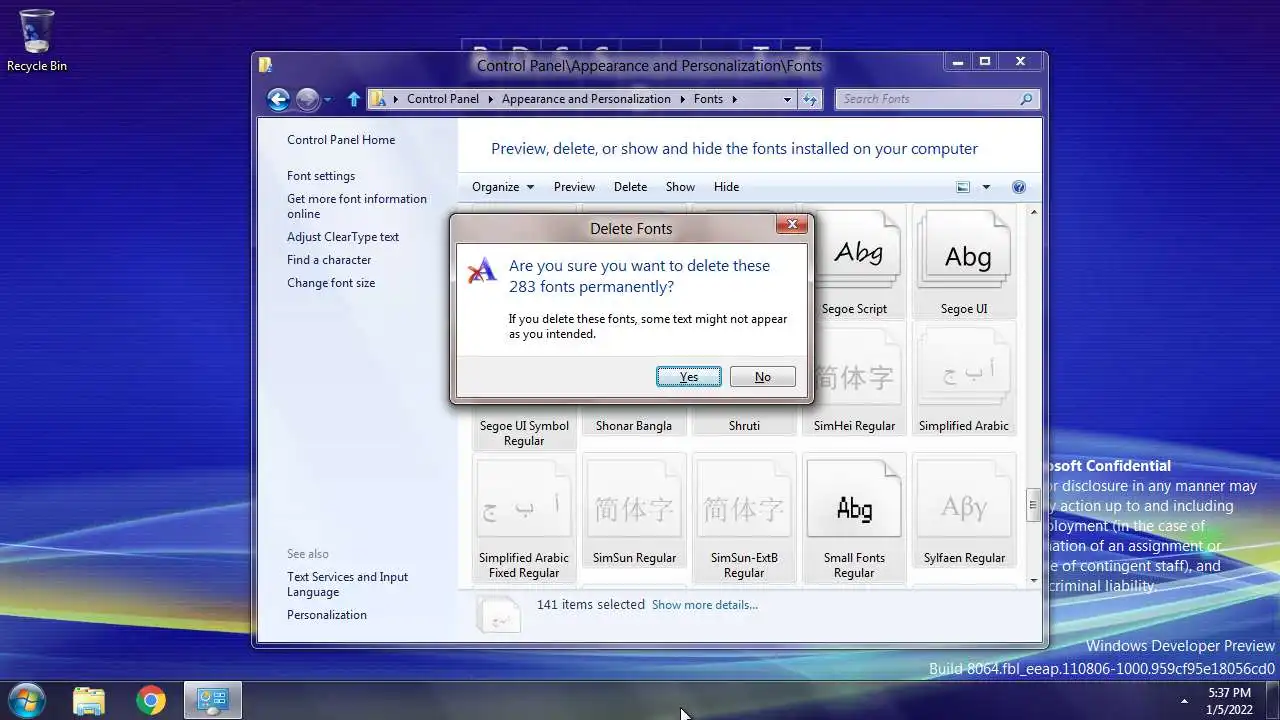Click the Shonar Bangla font label
1280x720 pixels.
coord(634,426)
